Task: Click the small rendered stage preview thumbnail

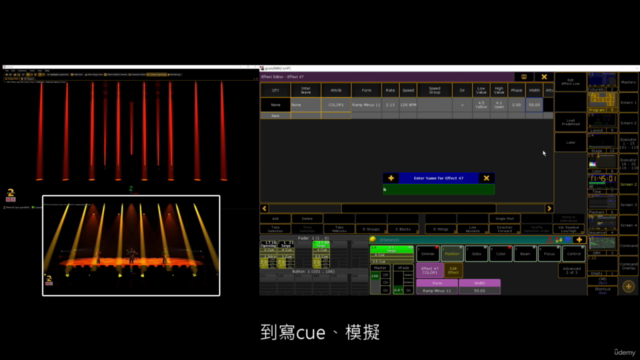Action: [131, 246]
